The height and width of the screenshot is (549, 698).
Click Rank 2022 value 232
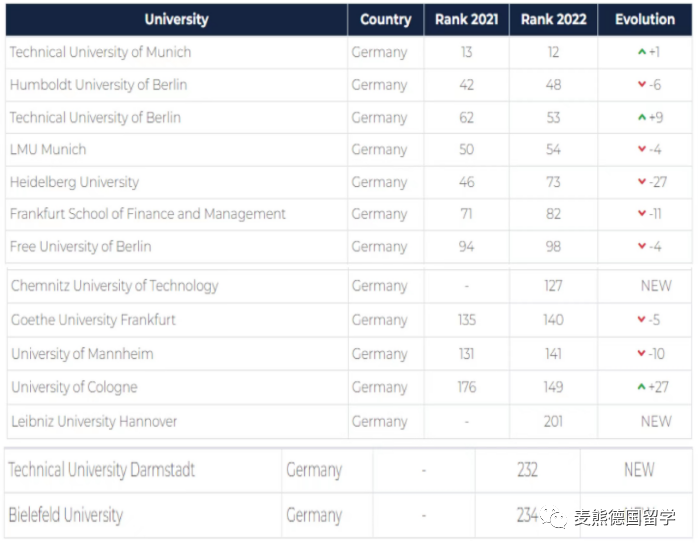[x=528, y=470]
